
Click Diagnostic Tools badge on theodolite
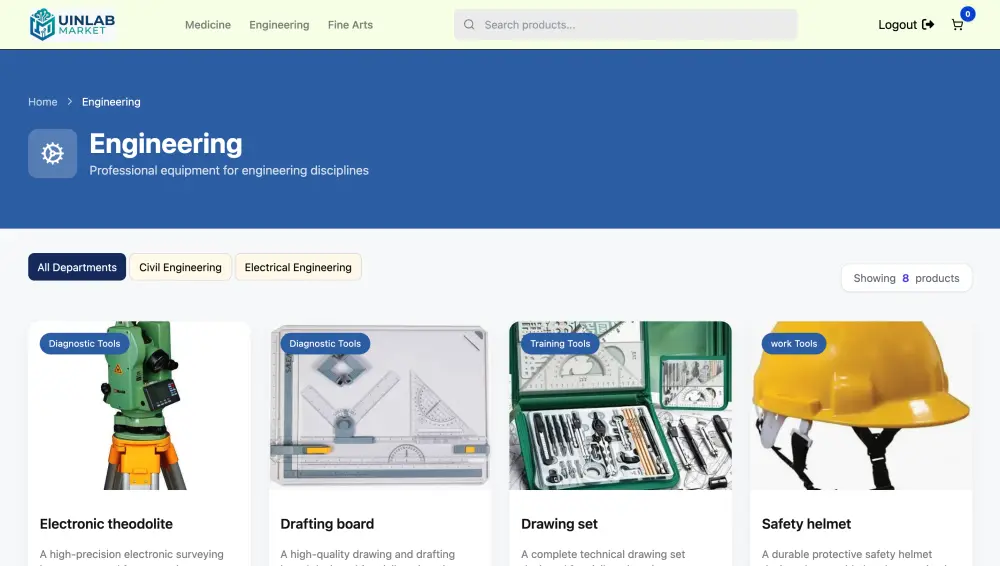(x=84, y=343)
